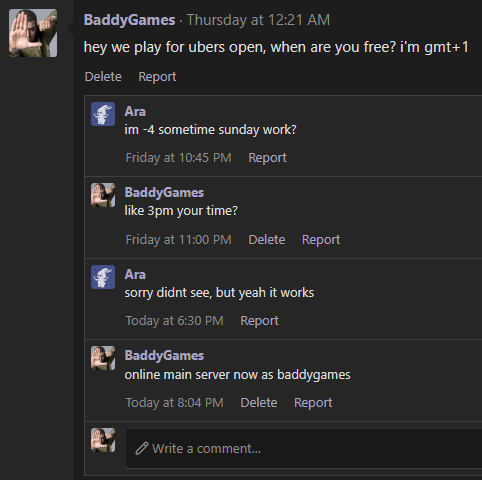Click Ara's avatar on 'sorry didnt see' comment

point(103,277)
